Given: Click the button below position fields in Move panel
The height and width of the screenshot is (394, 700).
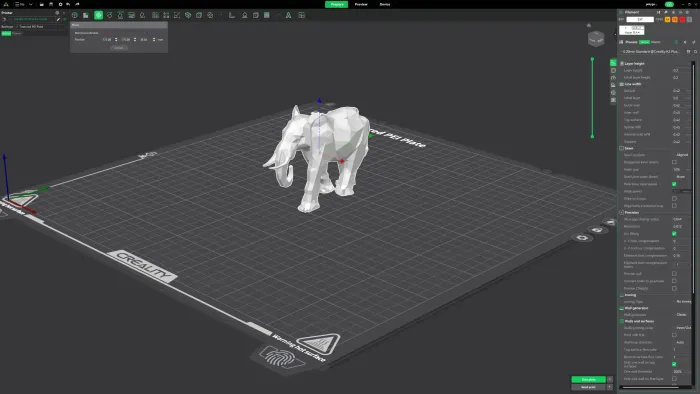Looking at the screenshot, I should 118,48.
